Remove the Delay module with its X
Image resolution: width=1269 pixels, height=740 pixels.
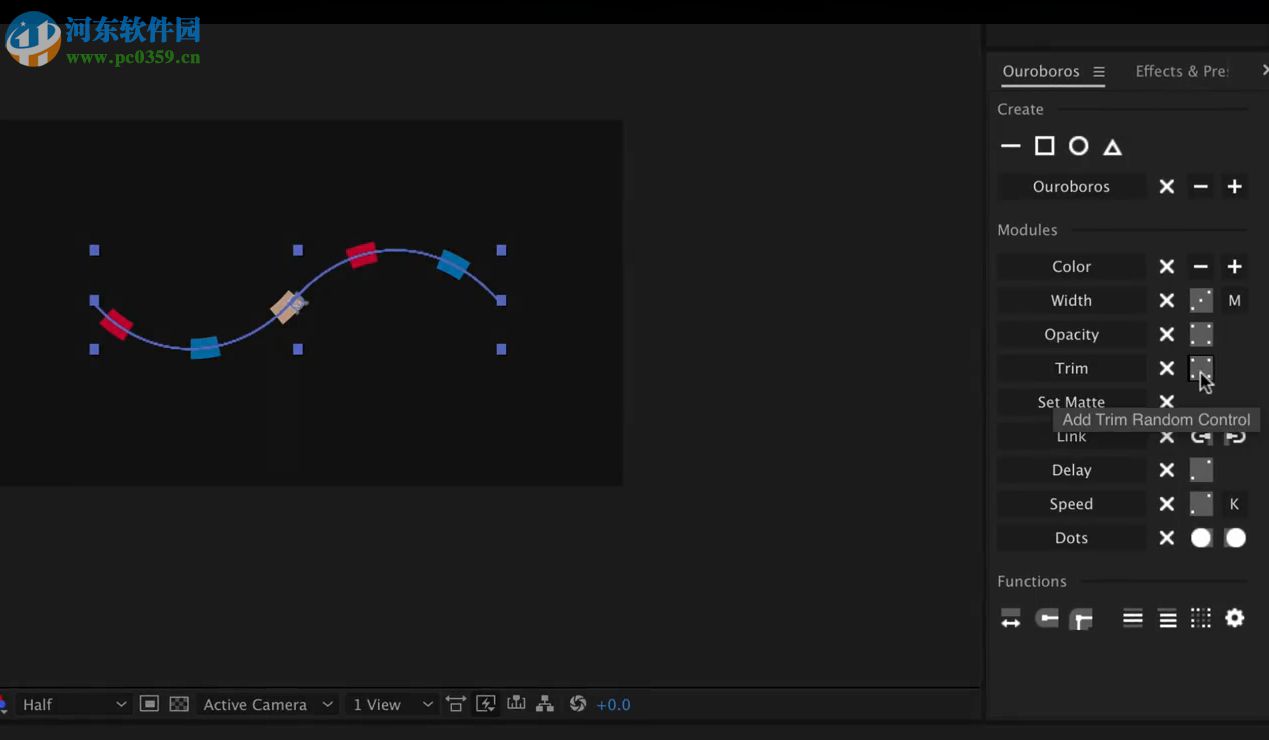tap(1166, 470)
